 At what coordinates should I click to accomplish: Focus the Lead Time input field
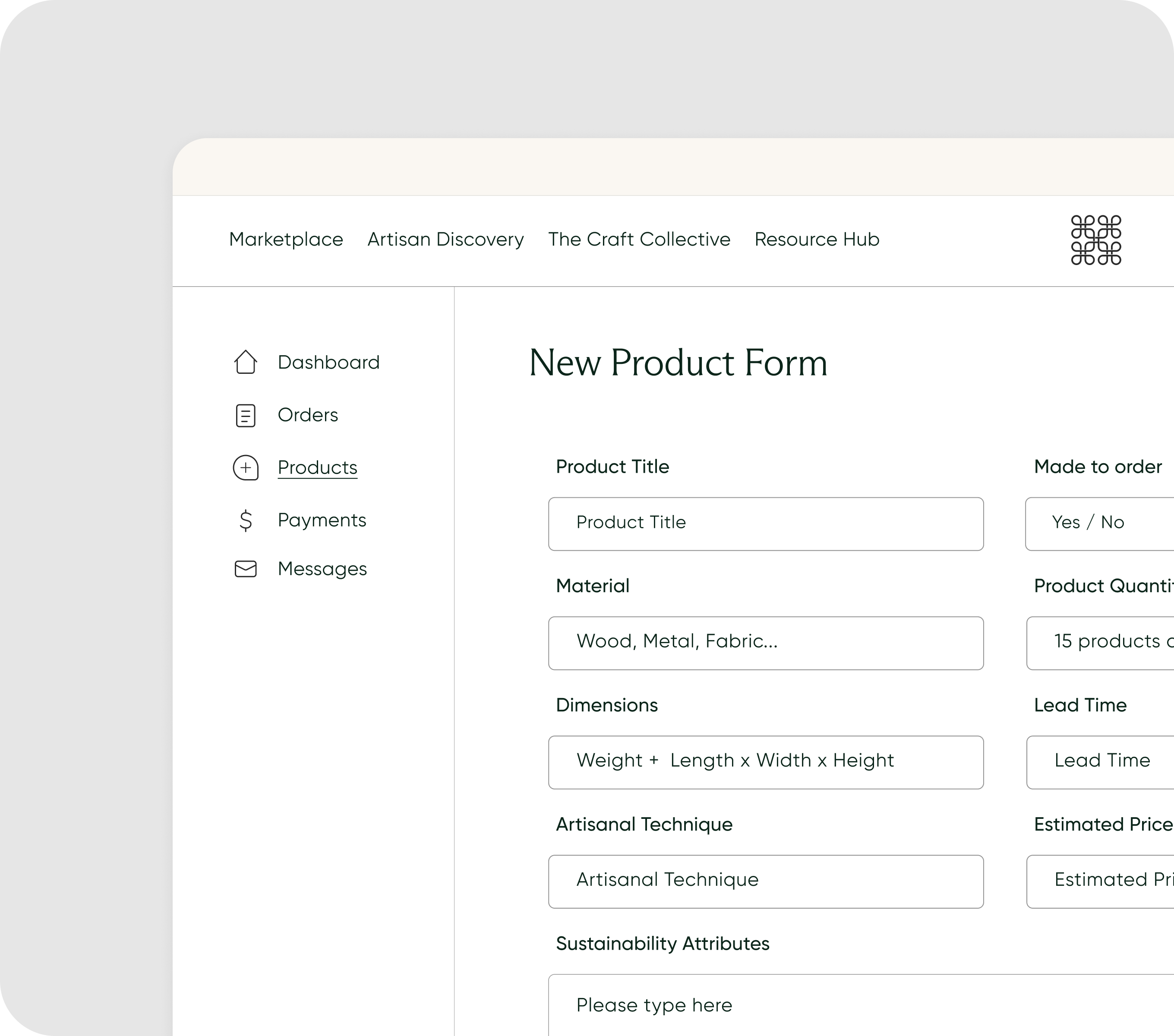pyautogui.click(x=1100, y=762)
